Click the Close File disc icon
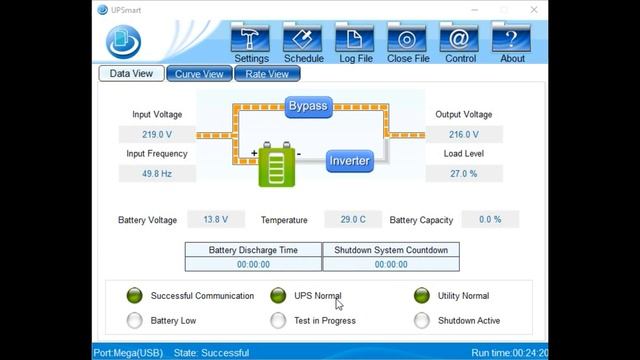Screen dimensions: 640x360 click(407, 38)
